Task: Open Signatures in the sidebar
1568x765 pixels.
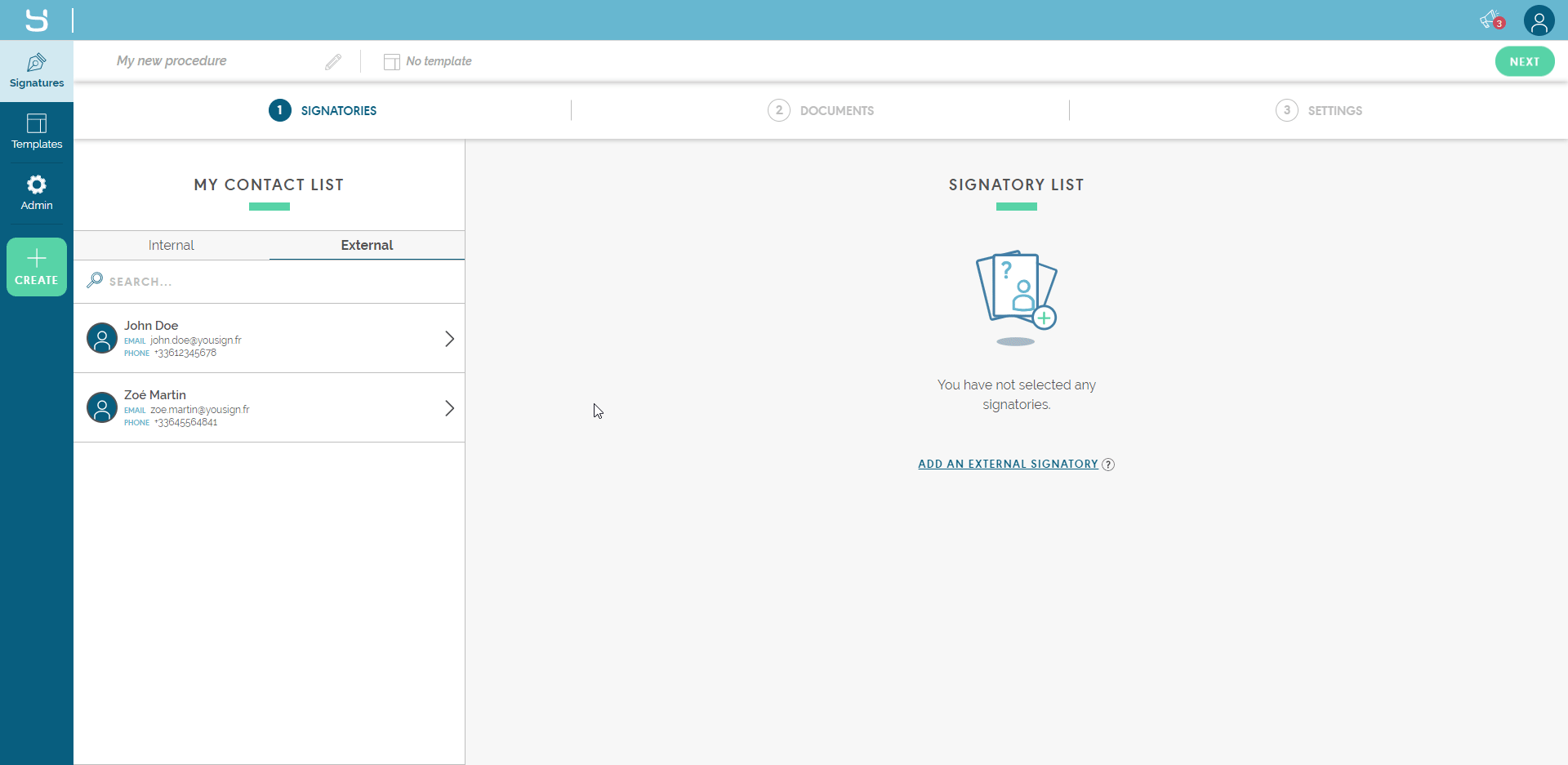Action: coord(37,71)
